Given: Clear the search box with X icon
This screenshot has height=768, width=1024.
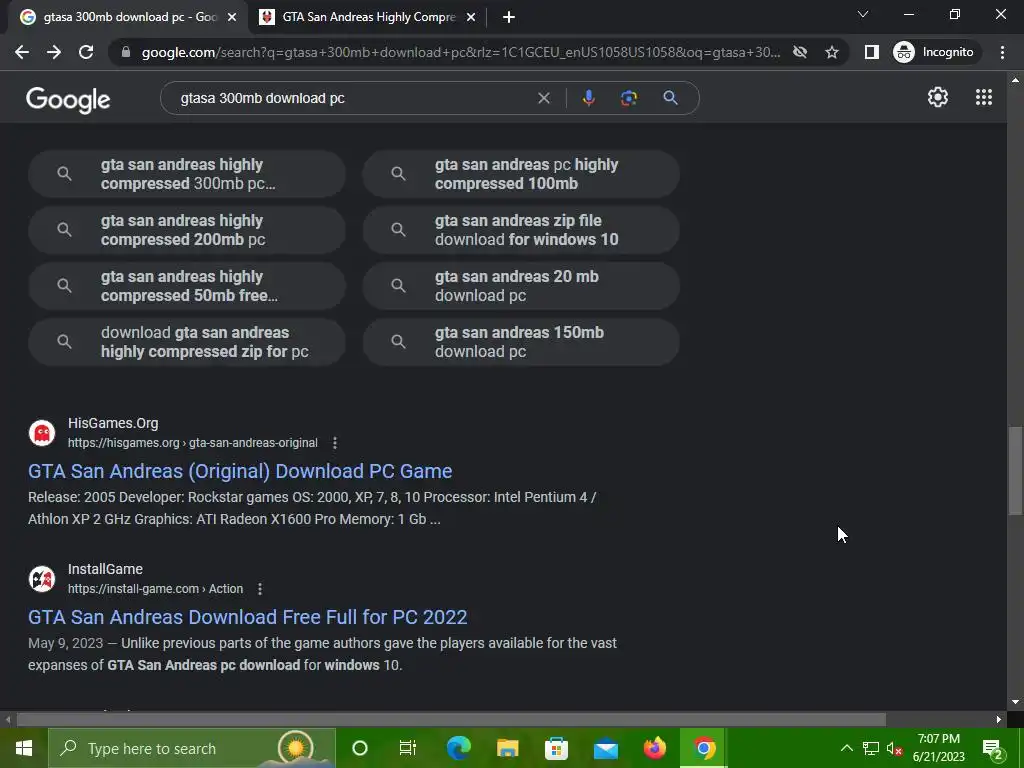Looking at the screenshot, I should click(x=543, y=98).
